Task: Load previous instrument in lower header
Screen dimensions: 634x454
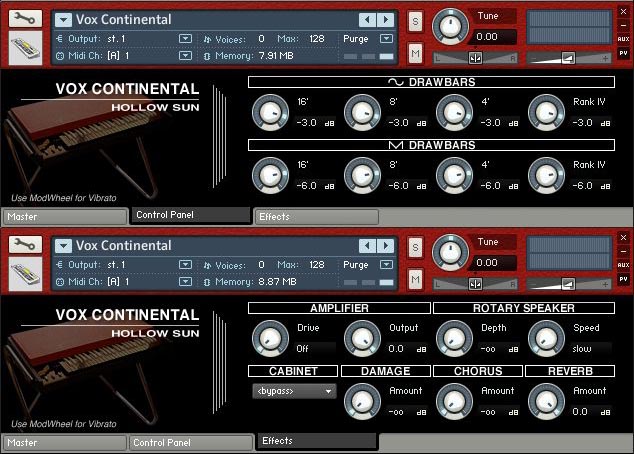Action: click(x=367, y=245)
